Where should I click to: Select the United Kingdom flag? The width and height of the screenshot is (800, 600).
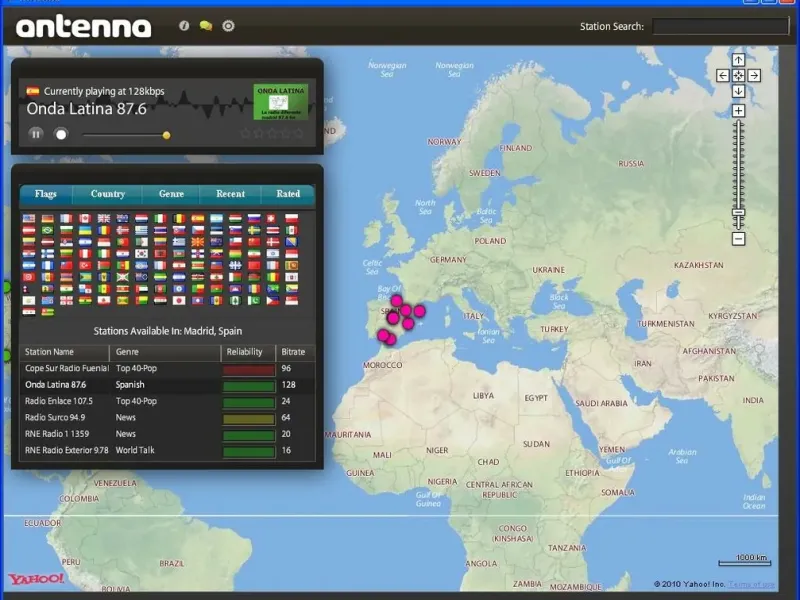point(104,218)
